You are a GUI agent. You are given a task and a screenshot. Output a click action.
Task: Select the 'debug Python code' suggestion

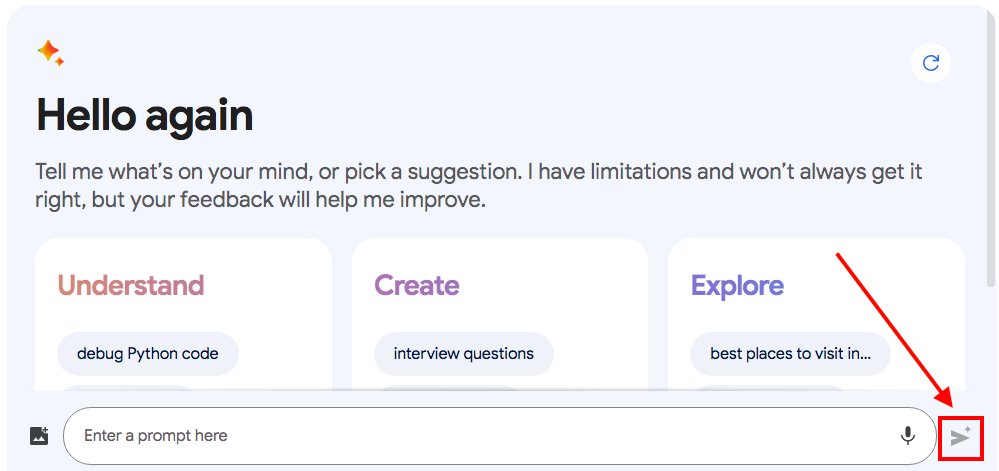[x=148, y=353]
